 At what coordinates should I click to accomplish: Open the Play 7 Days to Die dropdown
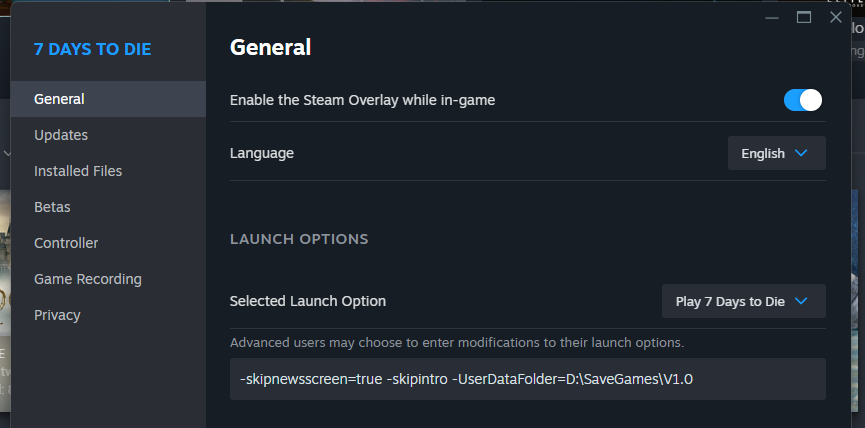pos(744,301)
